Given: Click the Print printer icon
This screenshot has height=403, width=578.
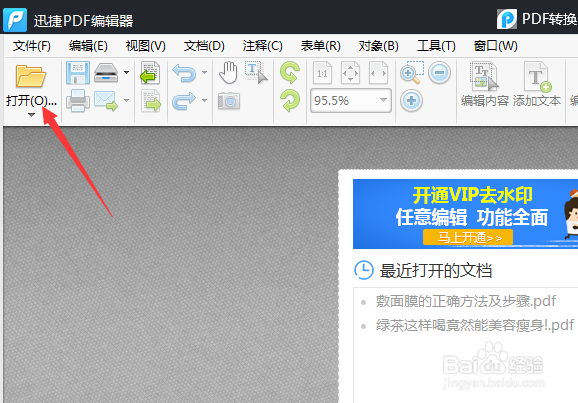Looking at the screenshot, I should [x=78, y=100].
